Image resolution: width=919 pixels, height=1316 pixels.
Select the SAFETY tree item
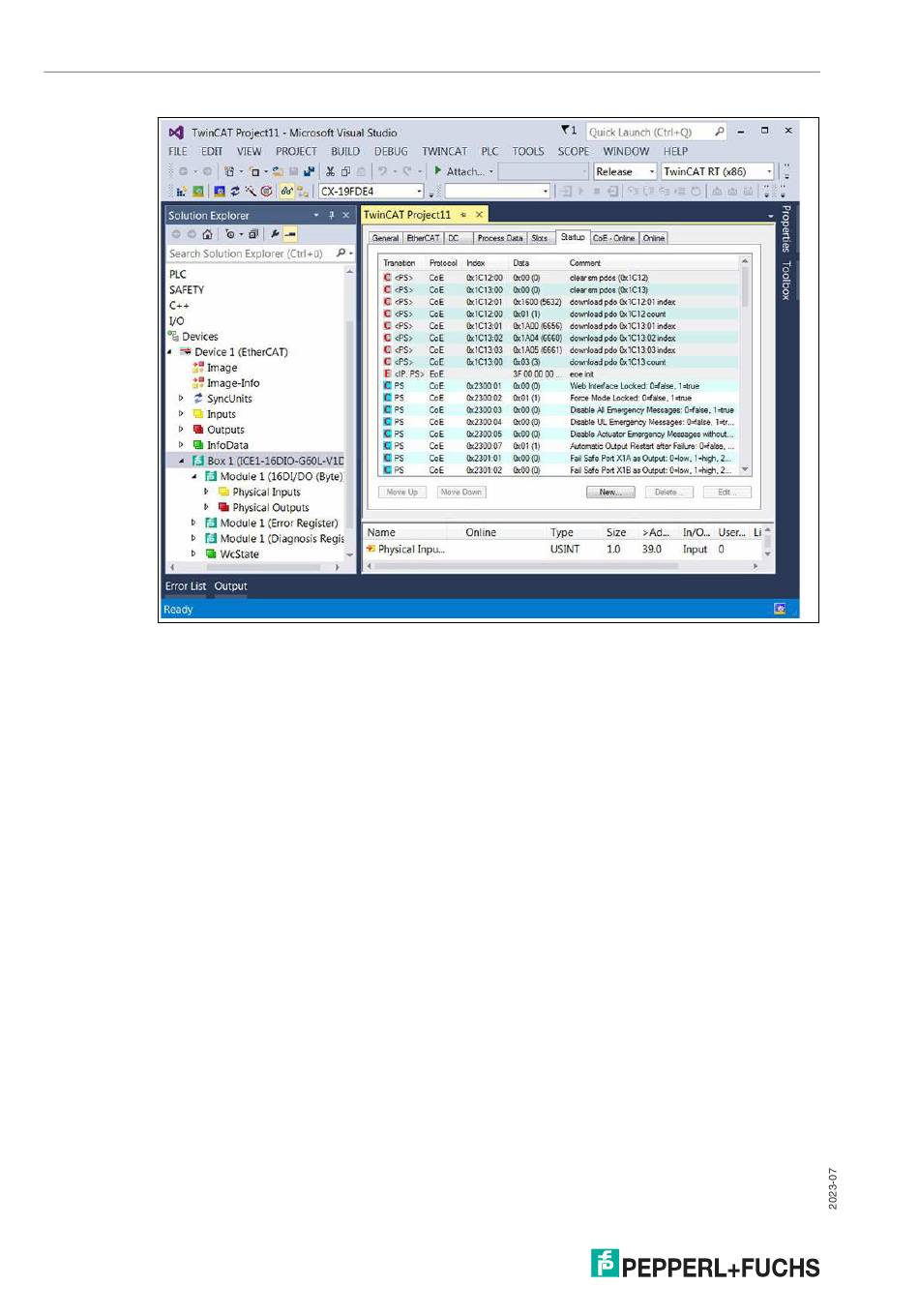187,289
